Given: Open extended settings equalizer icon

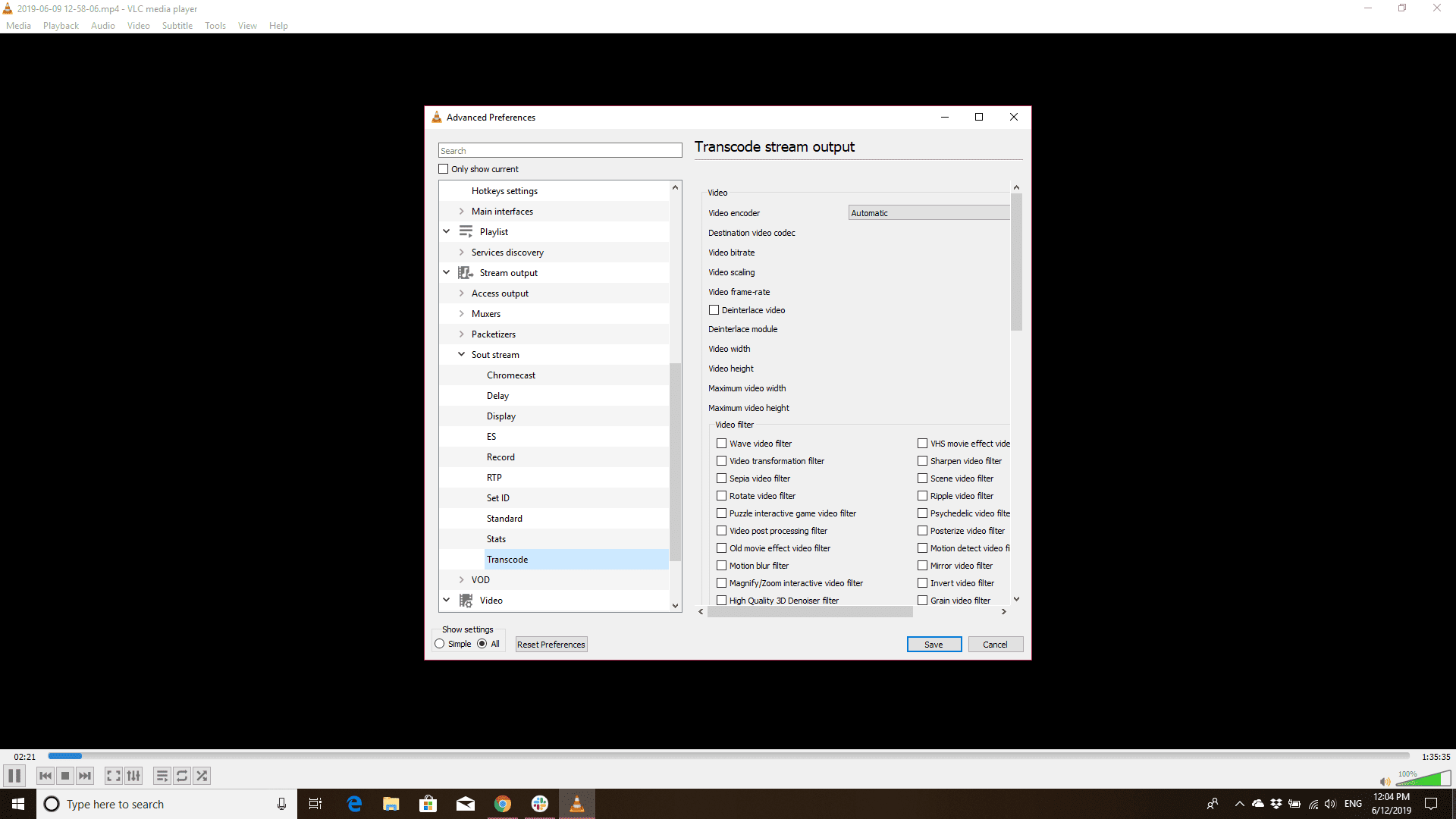Looking at the screenshot, I should pos(133,776).
